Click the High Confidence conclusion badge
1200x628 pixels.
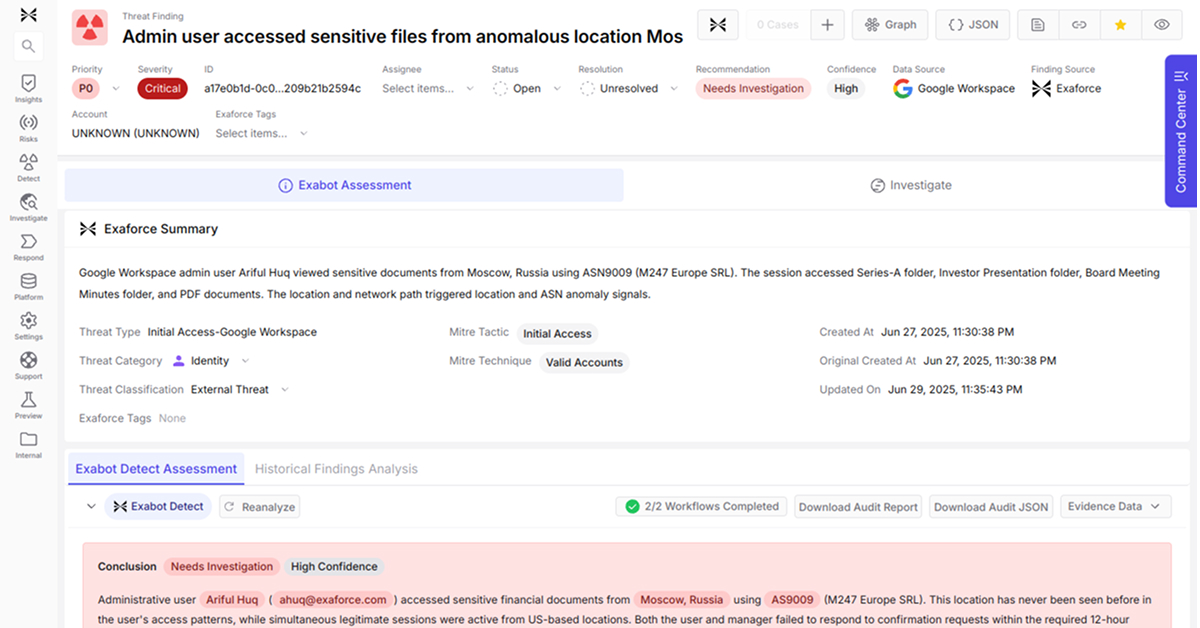334,567
